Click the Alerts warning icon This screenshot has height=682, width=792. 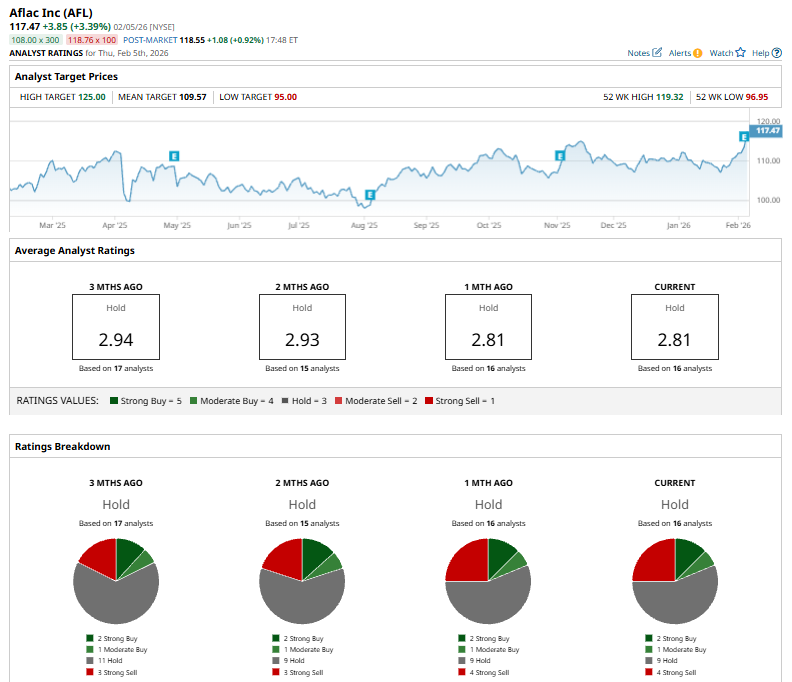point(698,53)
